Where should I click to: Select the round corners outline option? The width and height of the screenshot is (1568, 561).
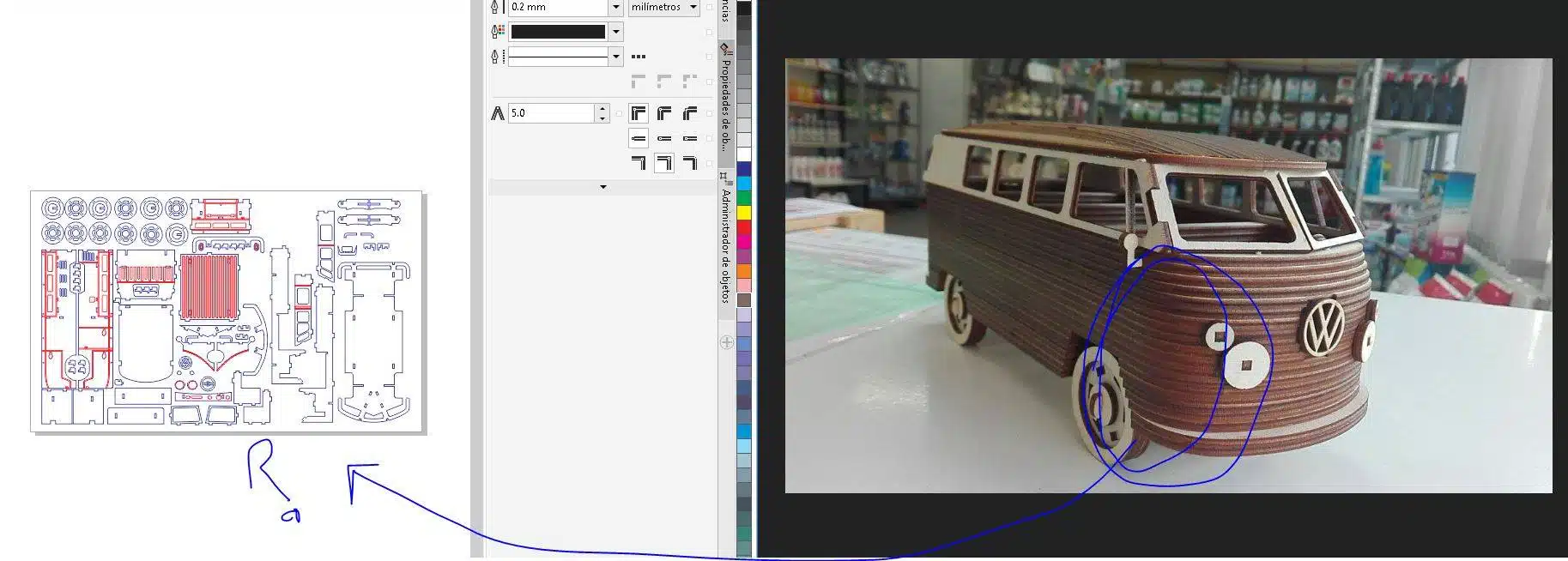pyautogui.click(x=664, y=113)
